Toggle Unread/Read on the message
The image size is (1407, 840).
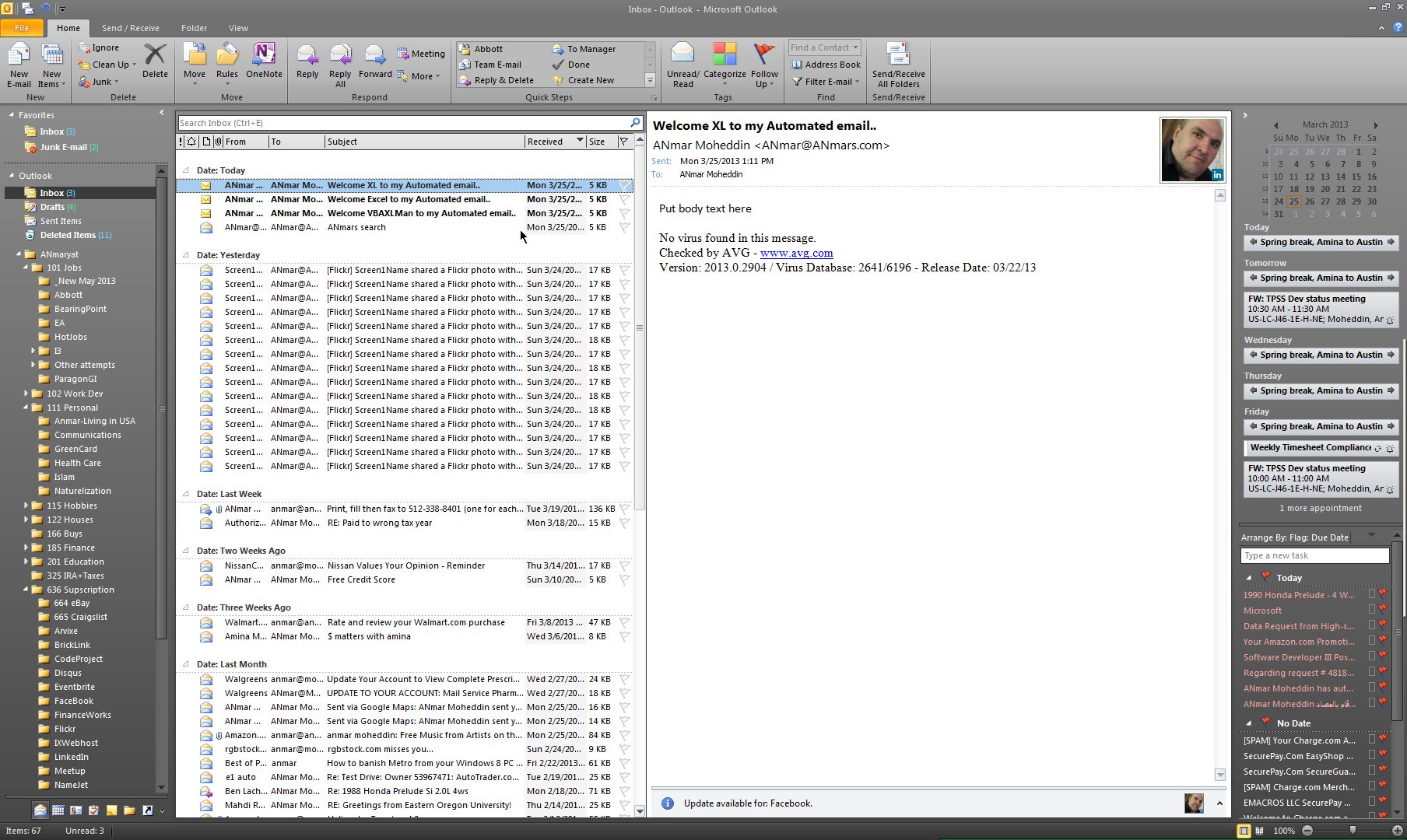click(x=682, y=65)
